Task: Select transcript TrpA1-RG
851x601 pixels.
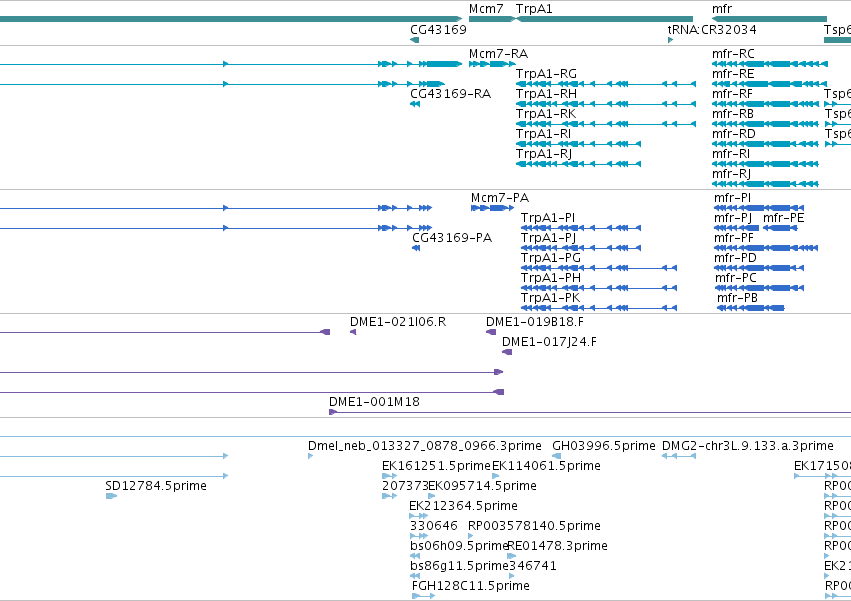Action: click(x=546, y=74)
